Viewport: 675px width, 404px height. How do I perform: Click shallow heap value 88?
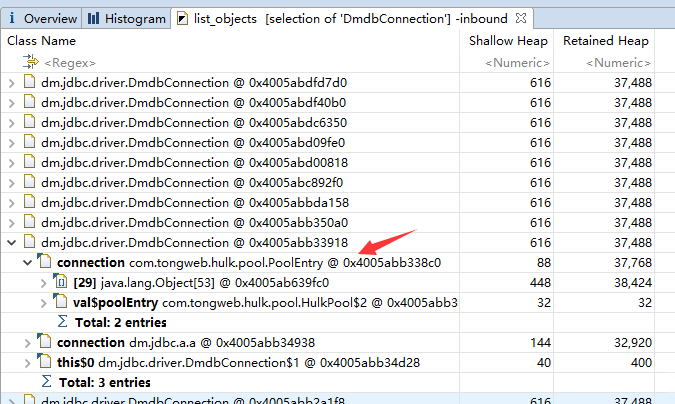tap(544, 263)
